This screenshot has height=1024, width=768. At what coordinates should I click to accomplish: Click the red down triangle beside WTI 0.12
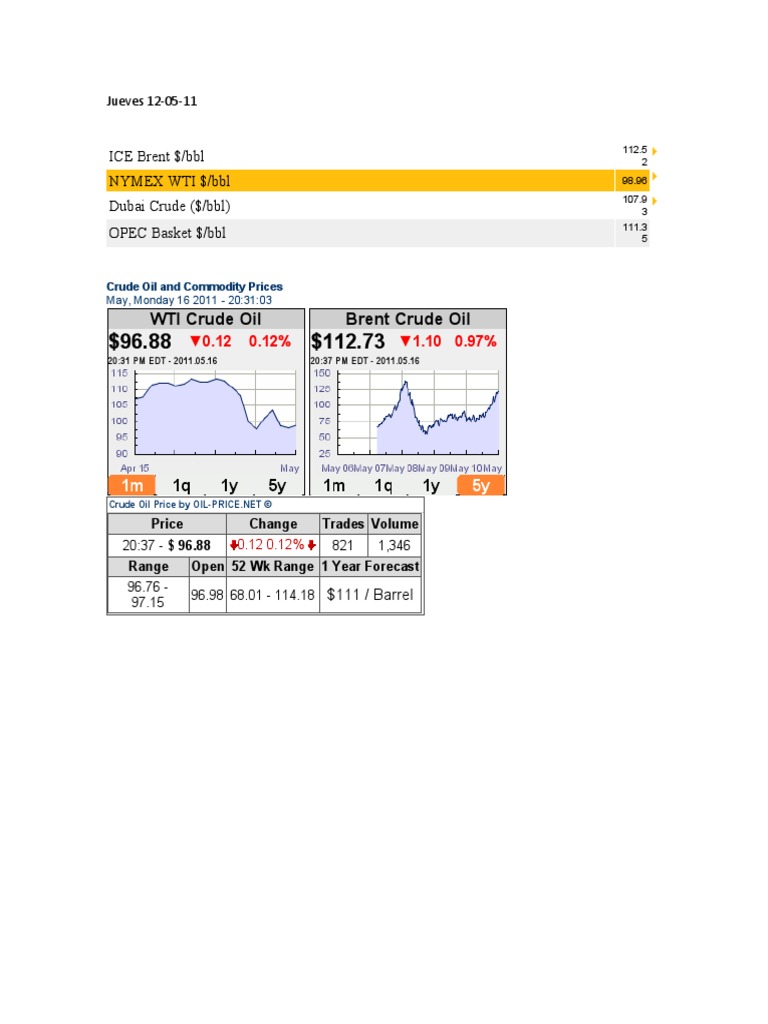click(195, 341)
